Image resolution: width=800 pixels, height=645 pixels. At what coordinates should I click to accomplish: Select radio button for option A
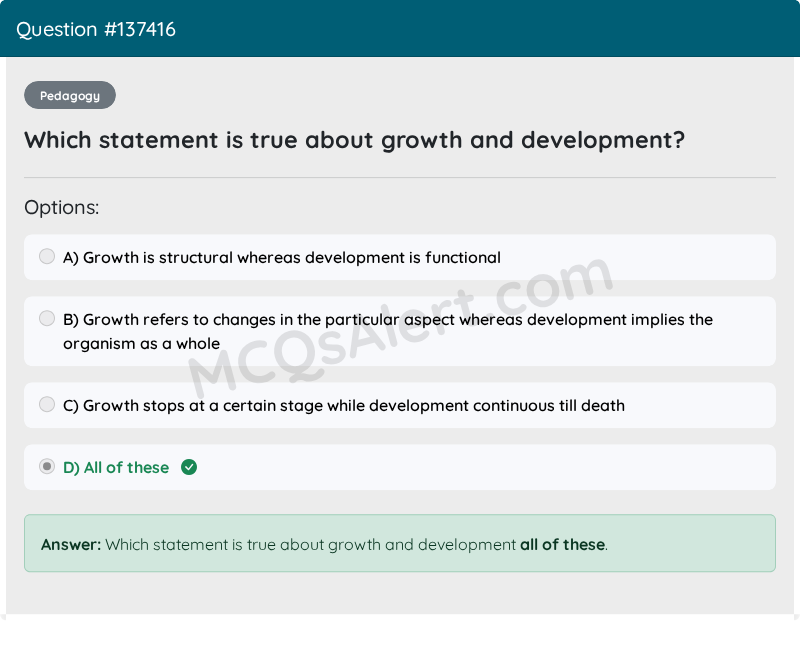tap(47, 256)
